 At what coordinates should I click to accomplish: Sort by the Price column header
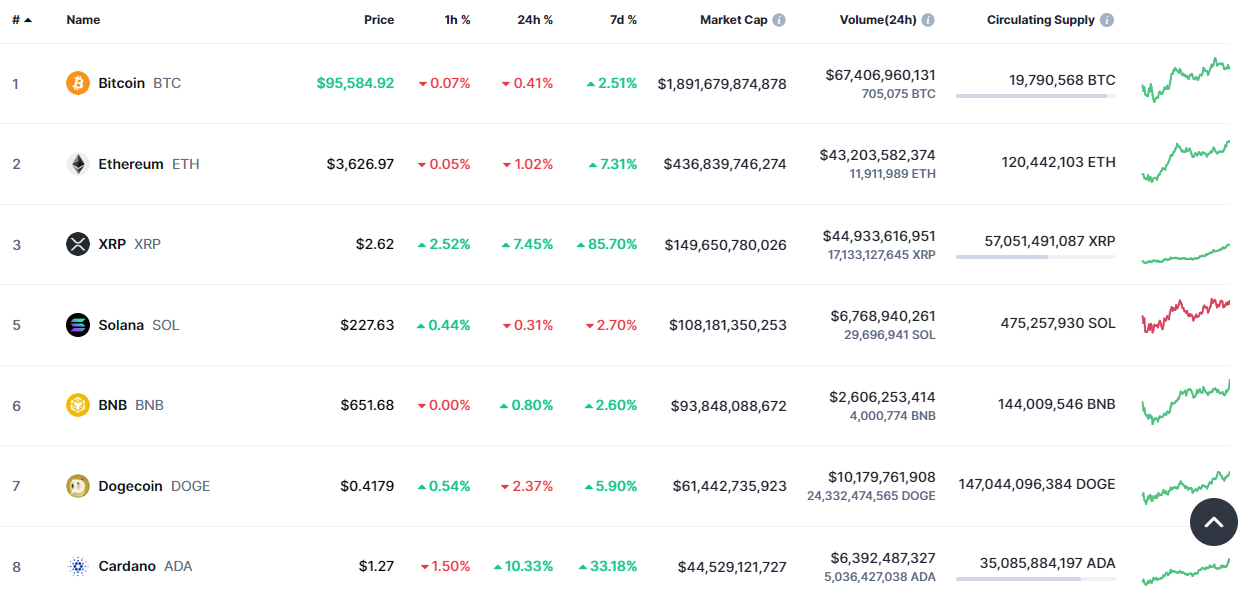point(379,20)
